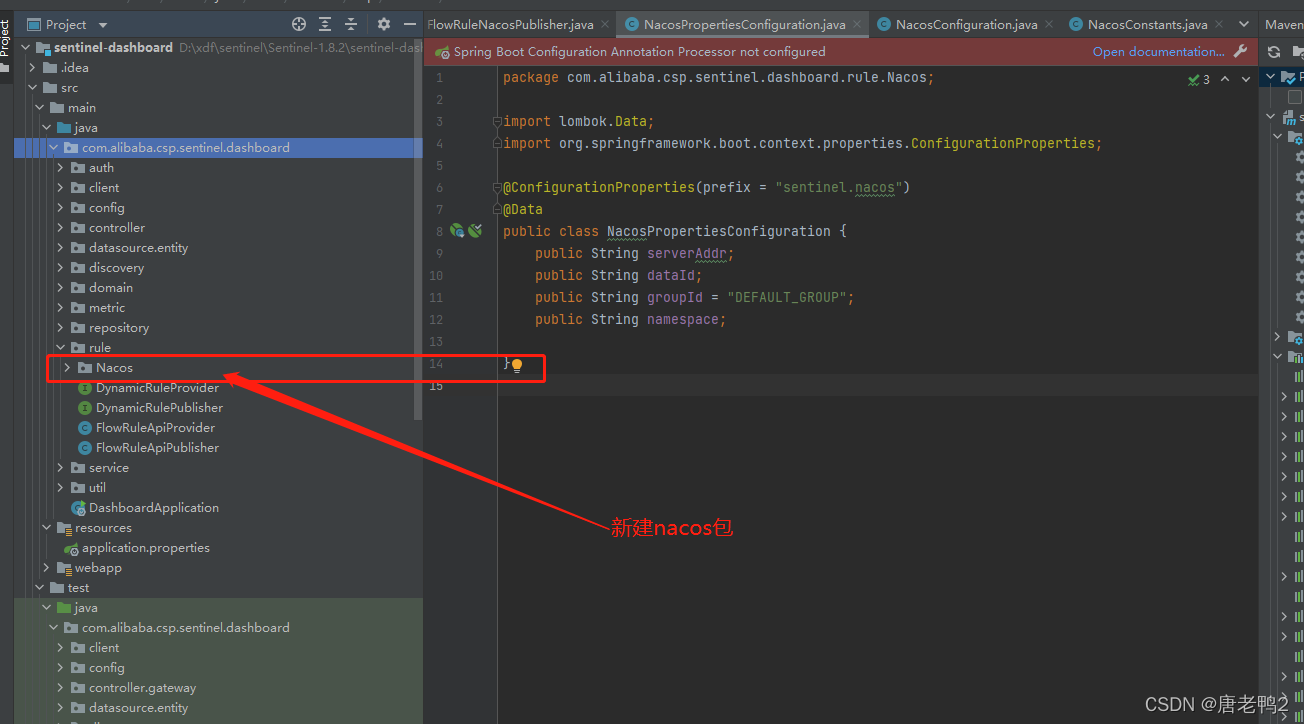Collapse the src folder
Viewport: 1304px width, 724px height.
click(32, 88)
